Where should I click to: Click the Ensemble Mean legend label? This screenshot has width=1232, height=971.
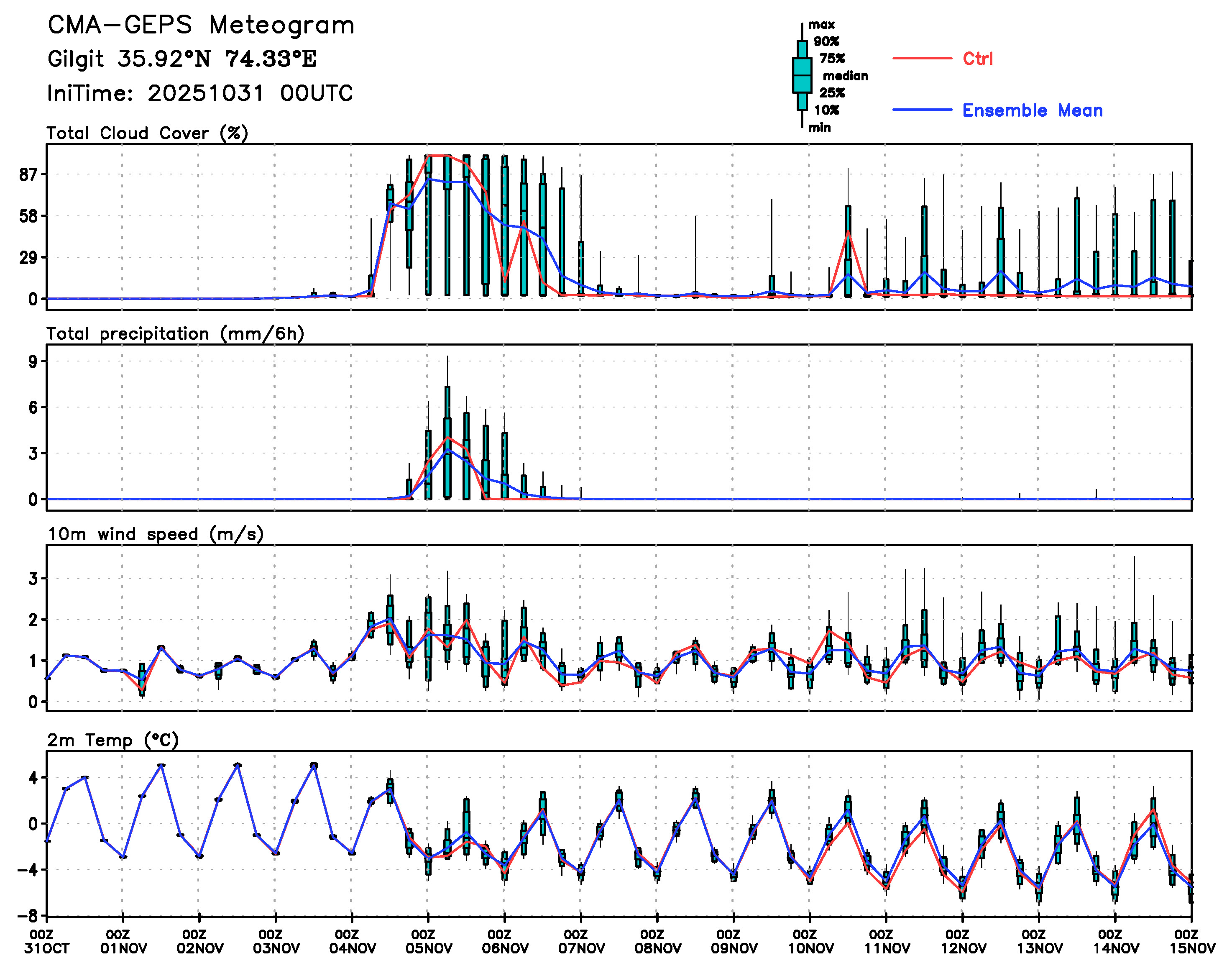(1032, 110)
